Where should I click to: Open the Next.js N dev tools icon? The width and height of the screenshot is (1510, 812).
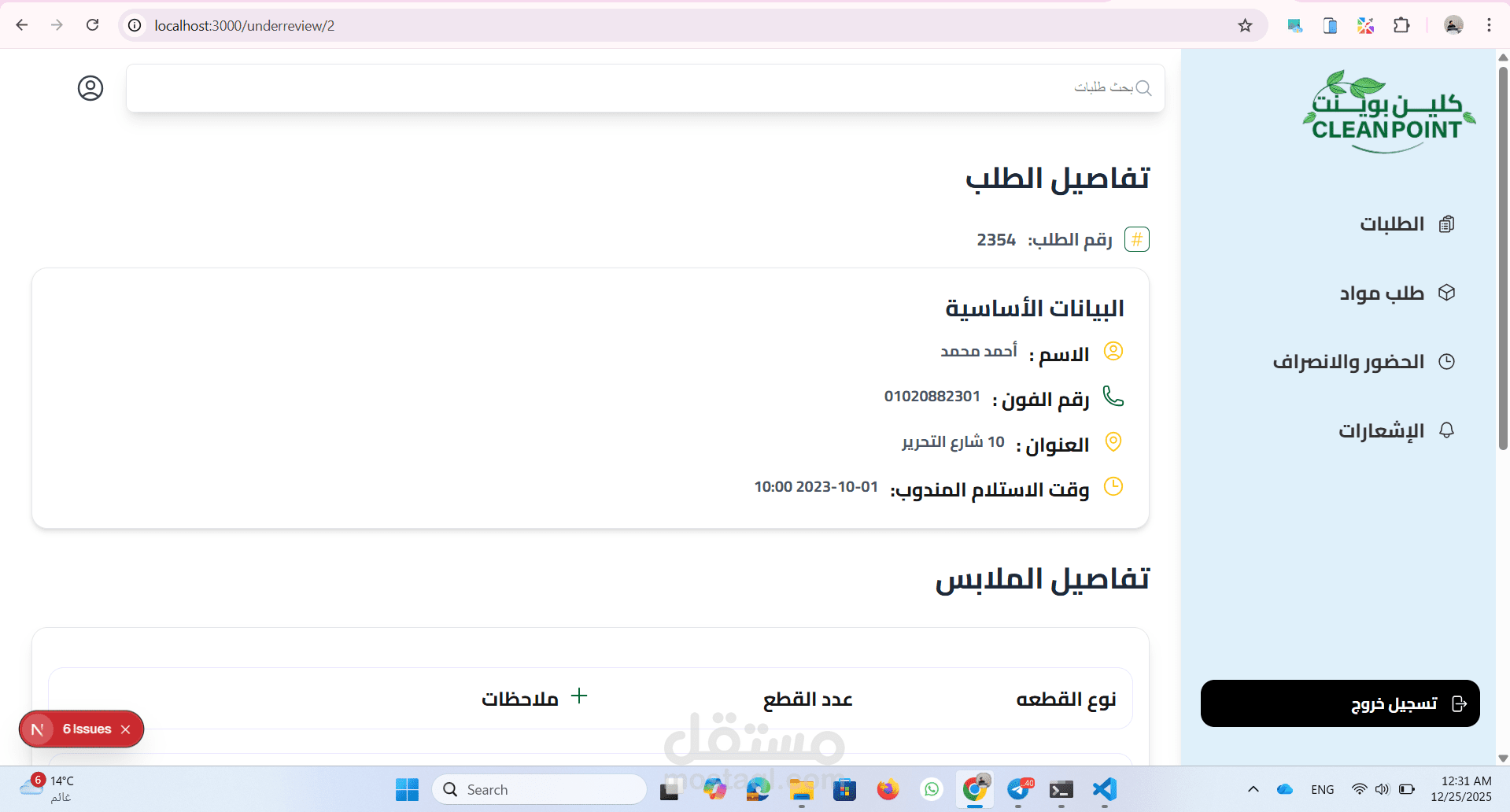point(37,729)
